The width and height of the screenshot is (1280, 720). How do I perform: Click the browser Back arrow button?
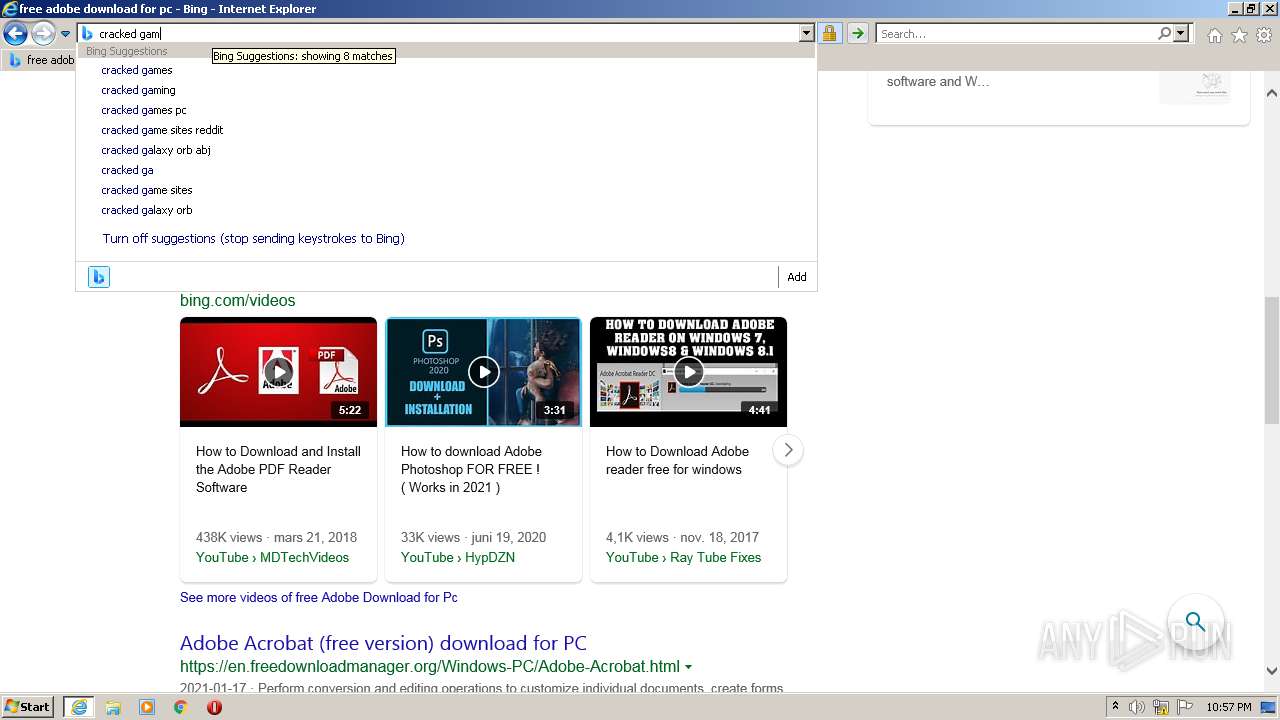pos(15,34)
